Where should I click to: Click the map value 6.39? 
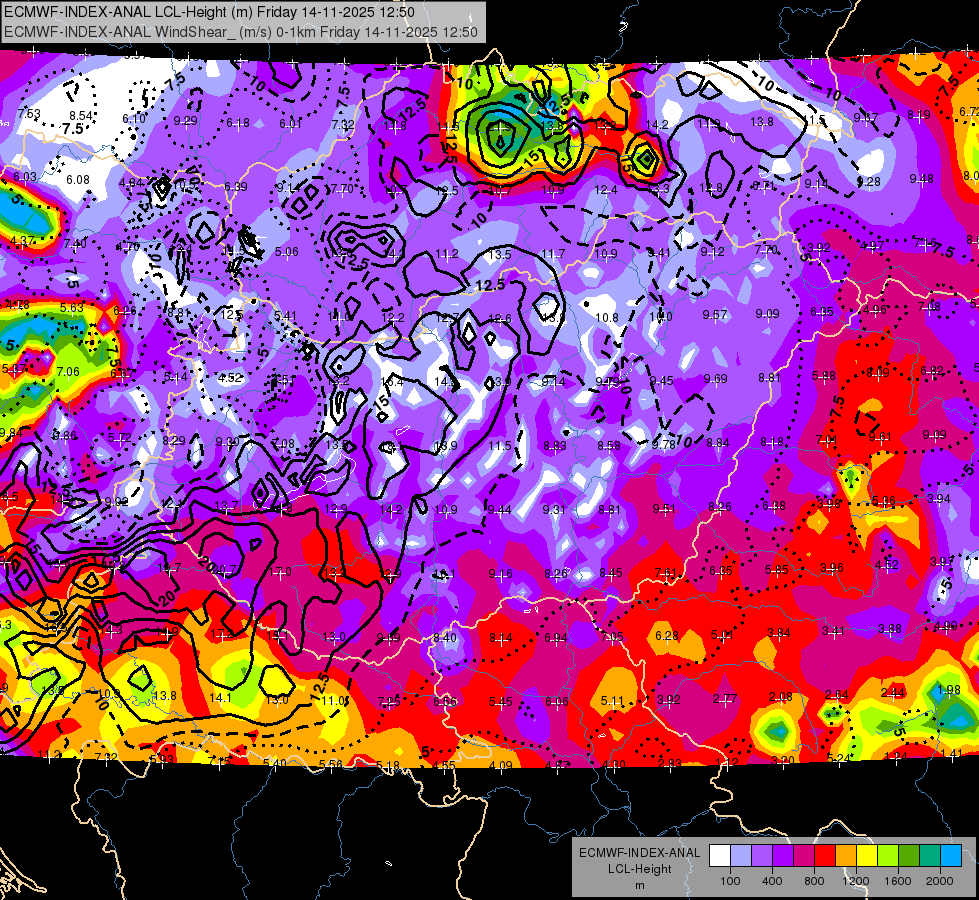click(x=236, y=187)
